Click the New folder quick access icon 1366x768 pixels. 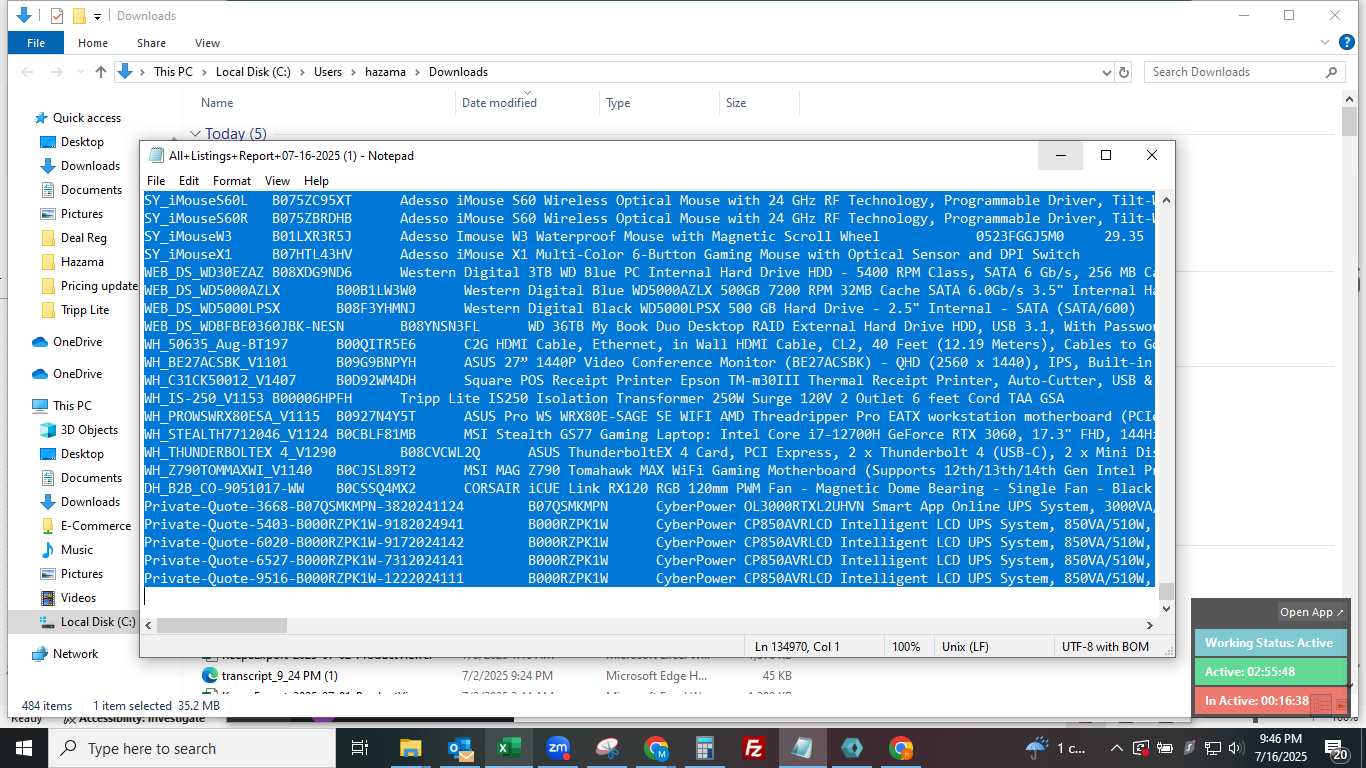(79, 16)
